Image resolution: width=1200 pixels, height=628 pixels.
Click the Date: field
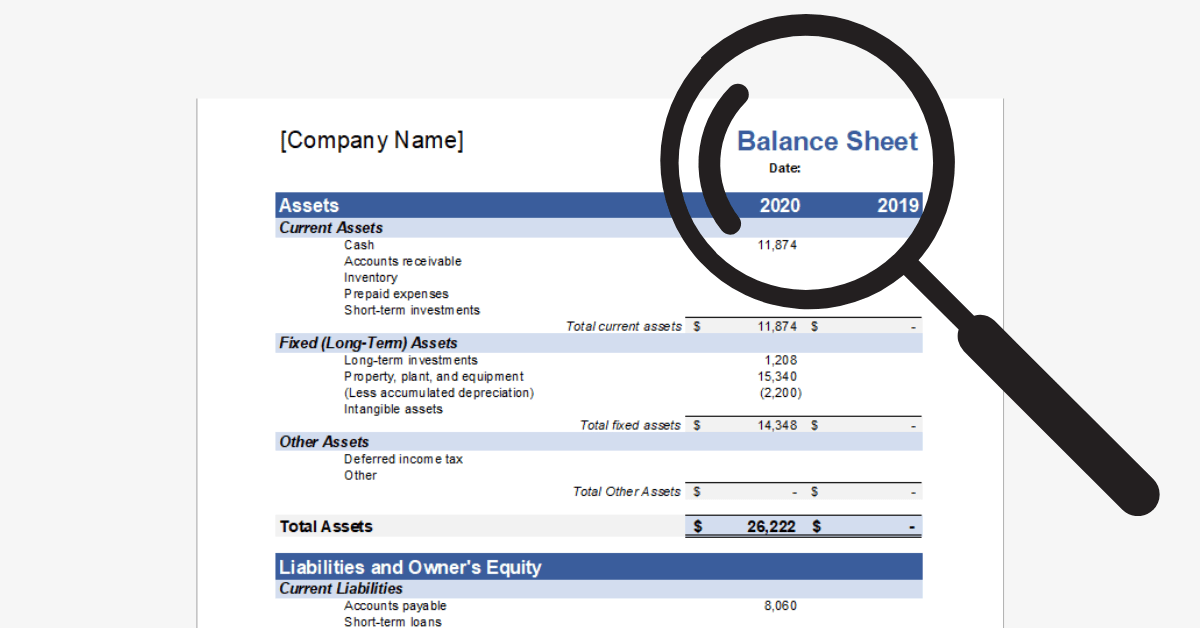pos(784,168)
